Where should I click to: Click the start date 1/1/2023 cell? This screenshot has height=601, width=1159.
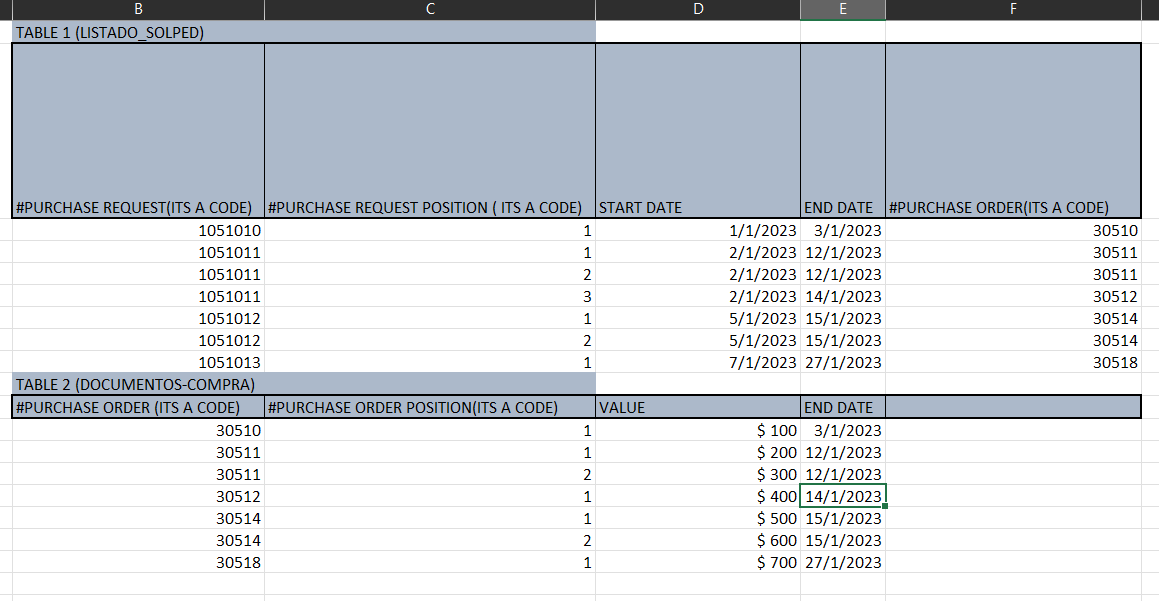pos(698,230)
